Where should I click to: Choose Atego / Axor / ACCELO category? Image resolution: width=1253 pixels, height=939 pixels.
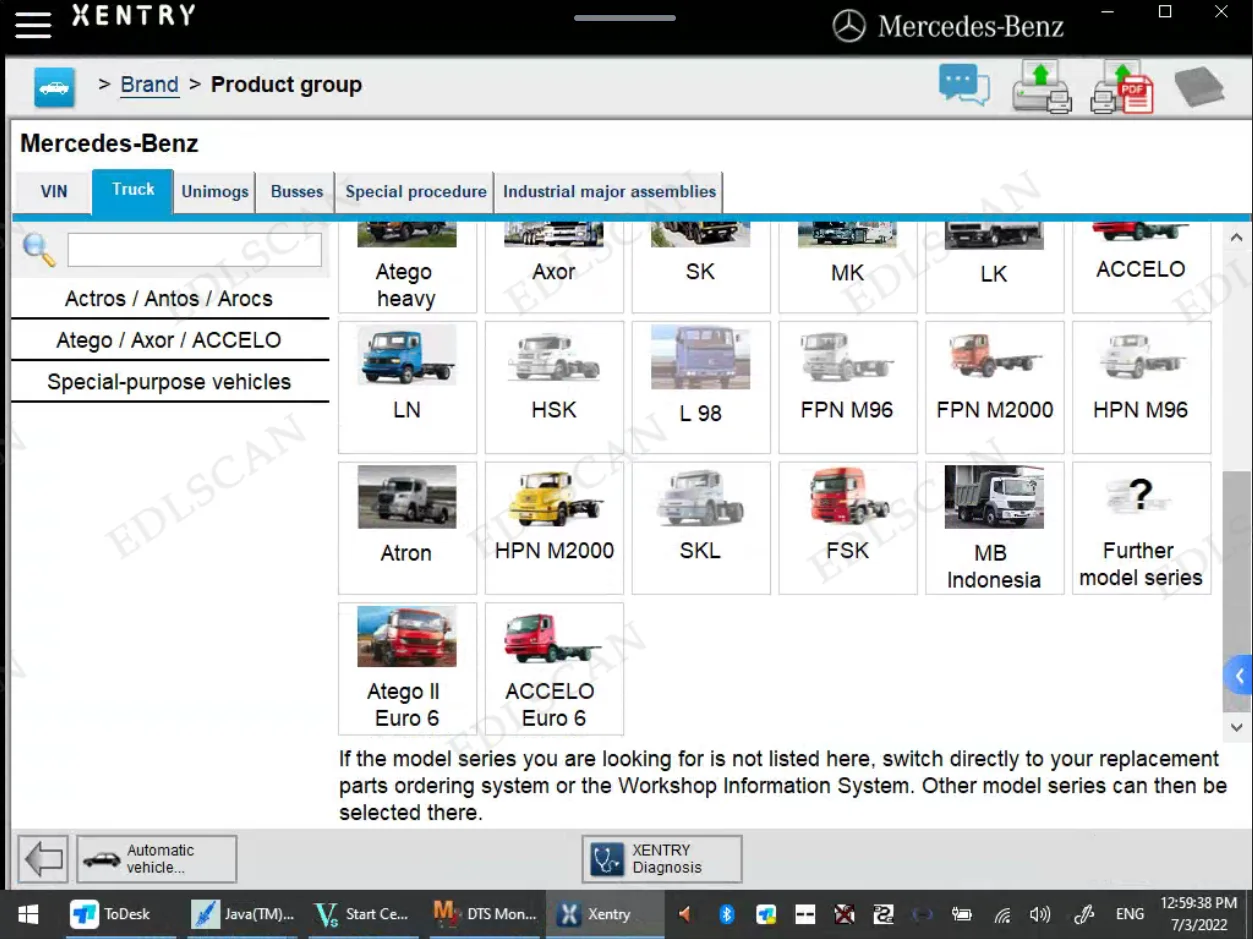click(169, 340)
